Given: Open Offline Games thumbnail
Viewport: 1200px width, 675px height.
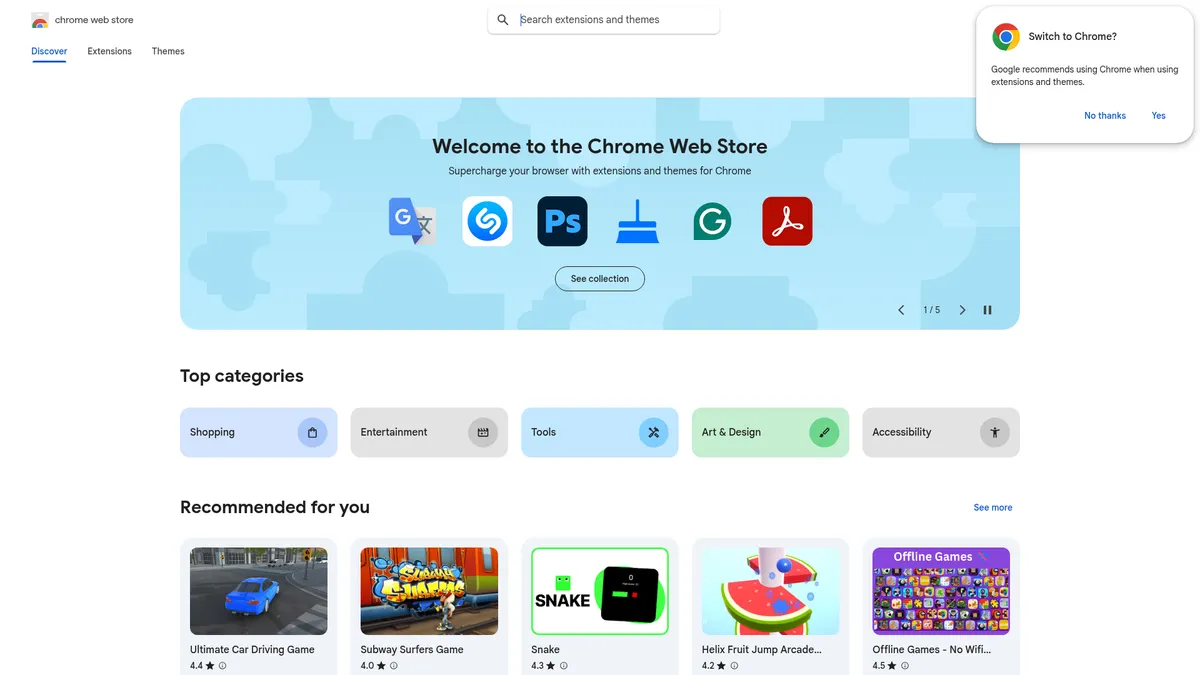Looking at the screenshot, I should click(x=941, y=591).
